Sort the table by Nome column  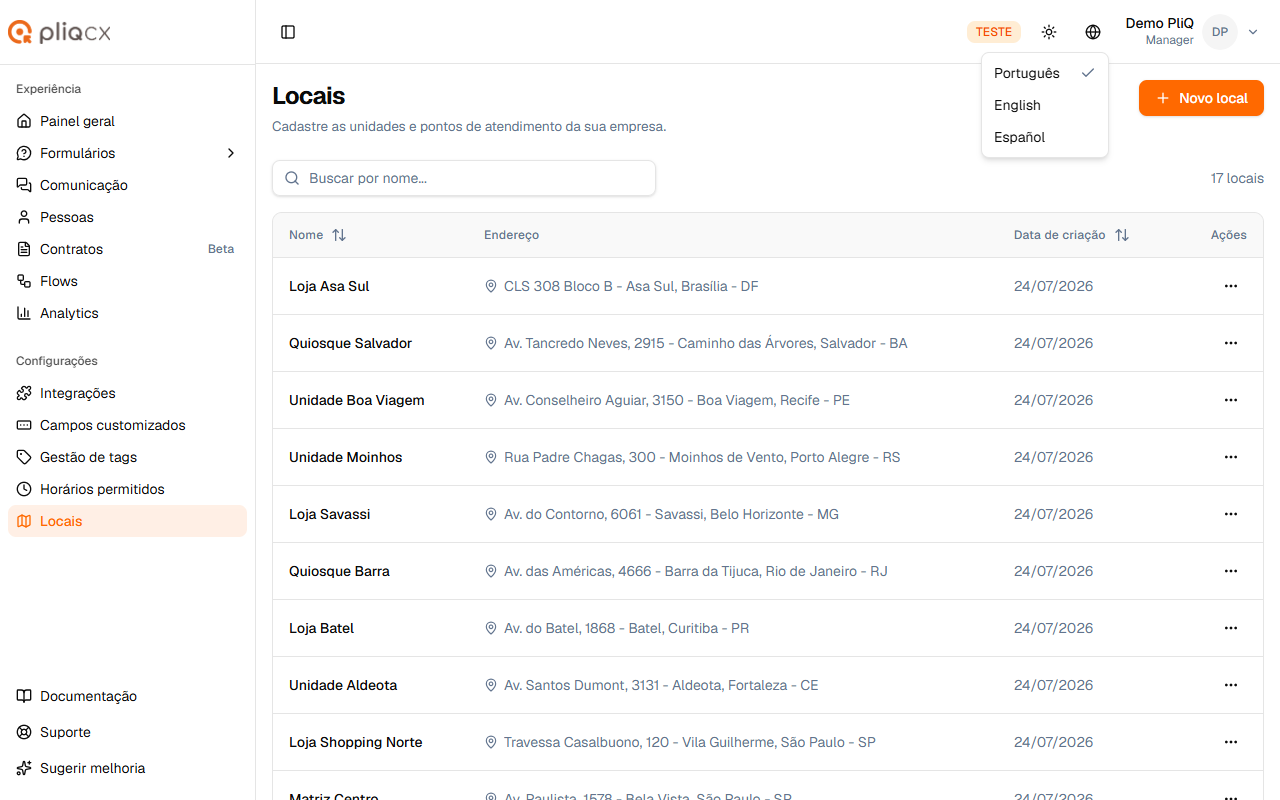317,235
